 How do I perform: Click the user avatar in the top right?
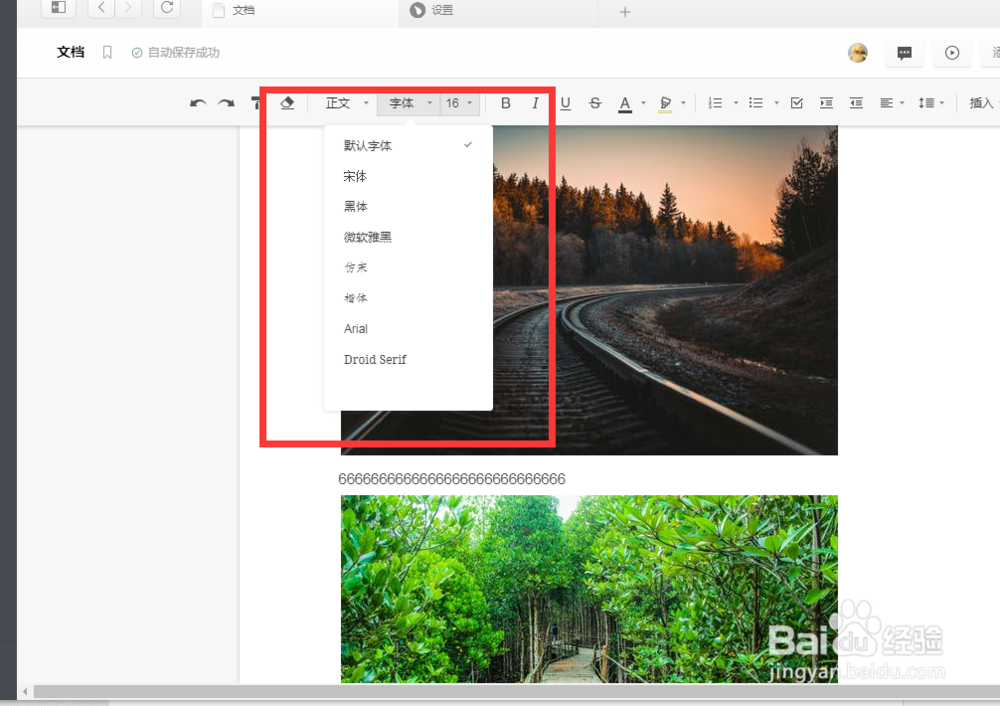pyautogui.click(x=858, y=52)
